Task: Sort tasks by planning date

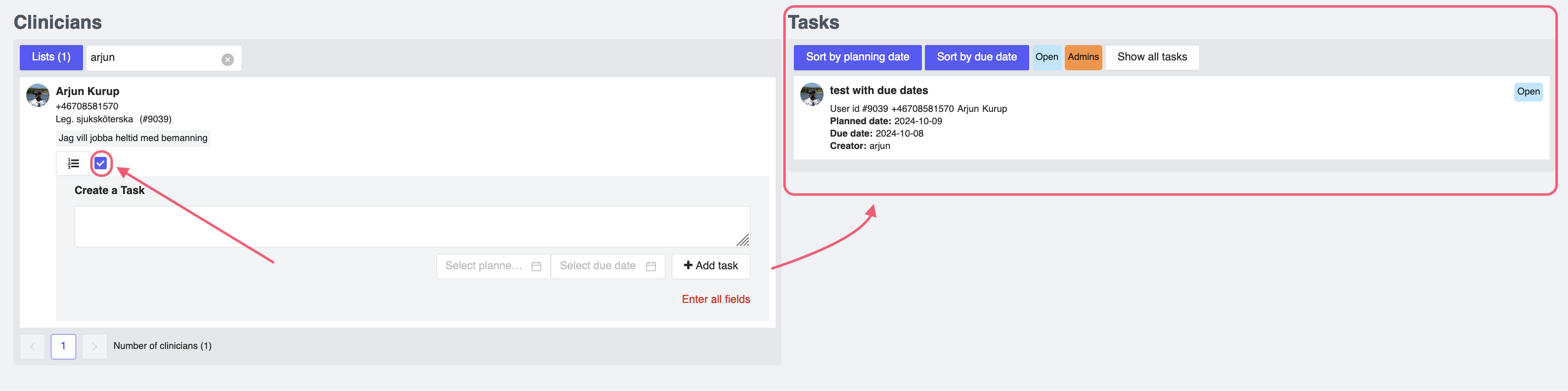Action: click(x=858, y=57)
